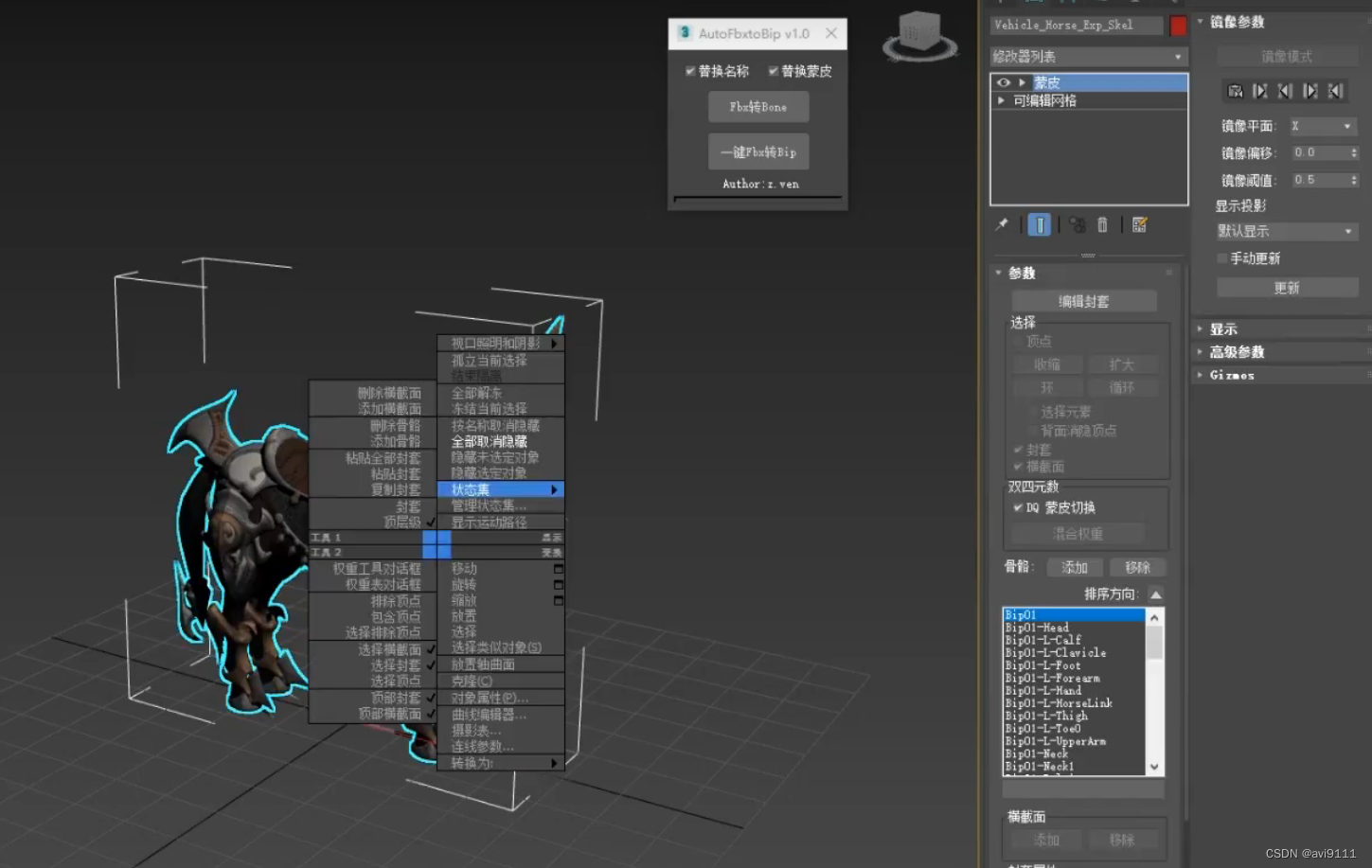Toggle the 选择横截面 checked menu item
This screenshot has width=1372, height=868.
pyautogui.click(x=372, y=649)
